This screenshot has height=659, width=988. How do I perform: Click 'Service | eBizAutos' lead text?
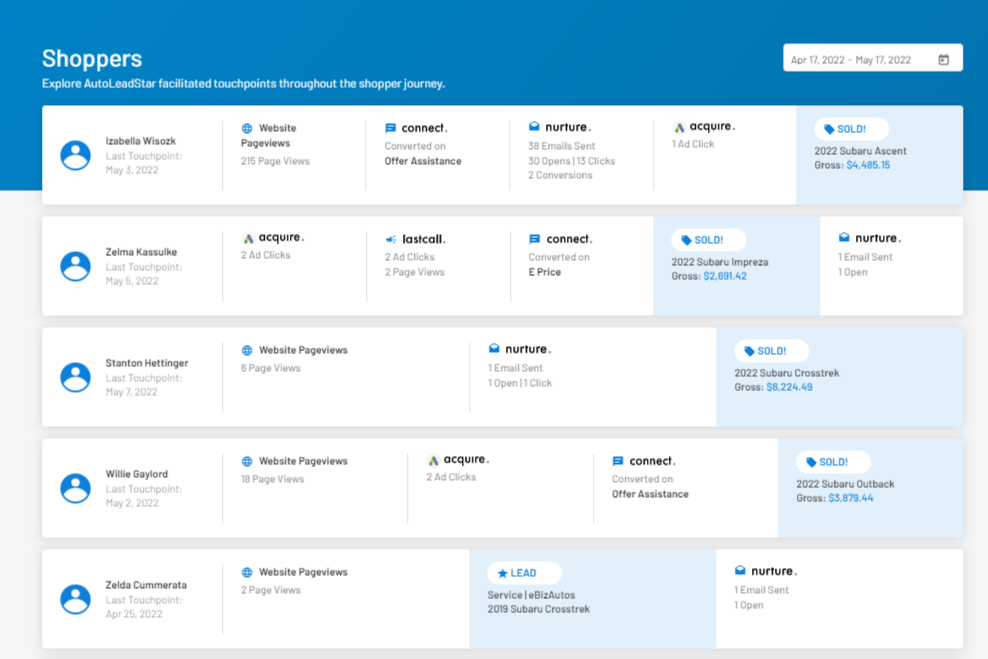coord(531,595)
